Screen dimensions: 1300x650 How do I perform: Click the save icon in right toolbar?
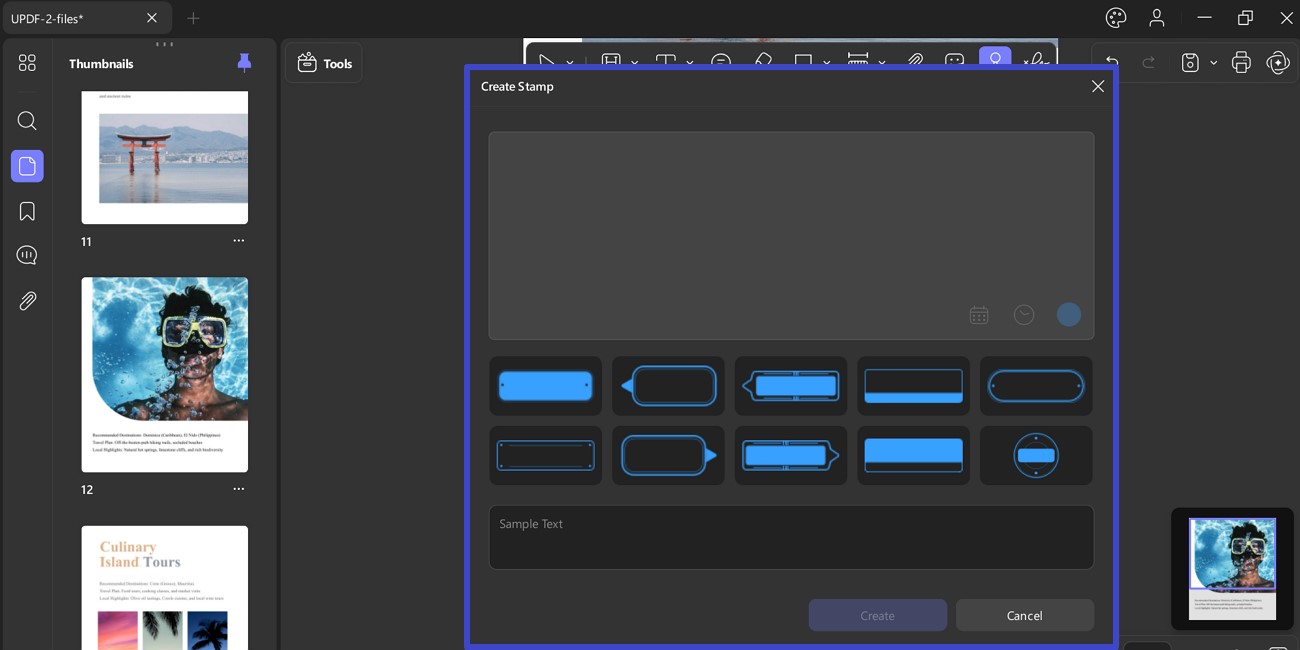pyautogui.click(x=1190, y=63)
